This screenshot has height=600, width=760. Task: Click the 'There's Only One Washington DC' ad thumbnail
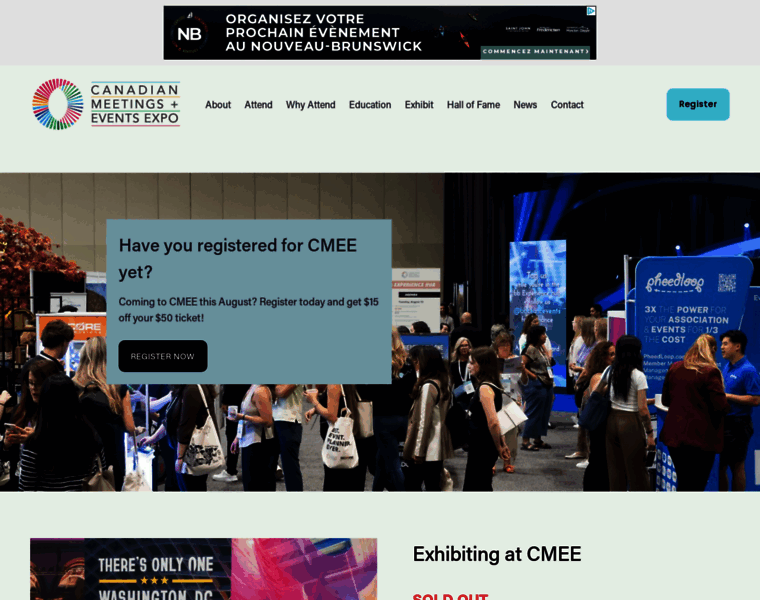(204, 569)
